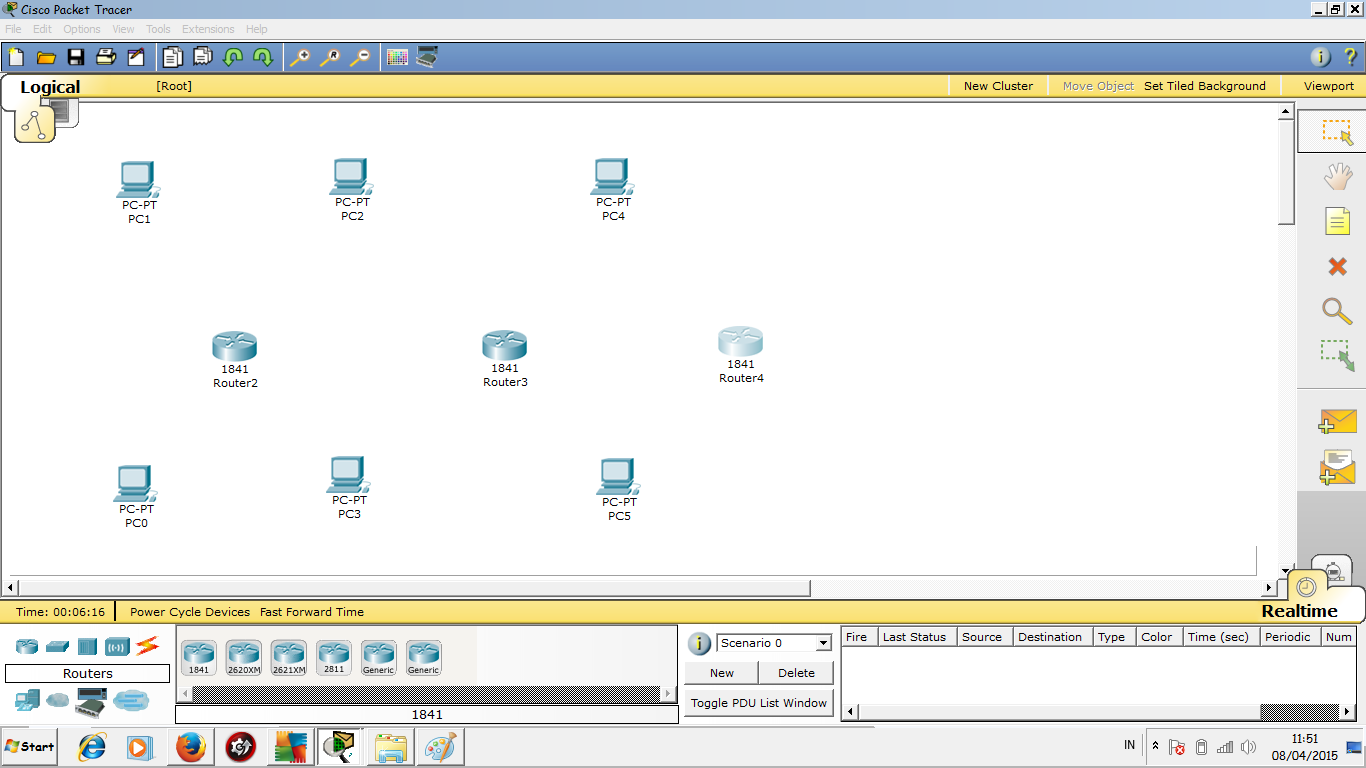The width and height of the screenshot is (1366, 768).
Task: Pick the 2811 router model
Action: [333, 655]
